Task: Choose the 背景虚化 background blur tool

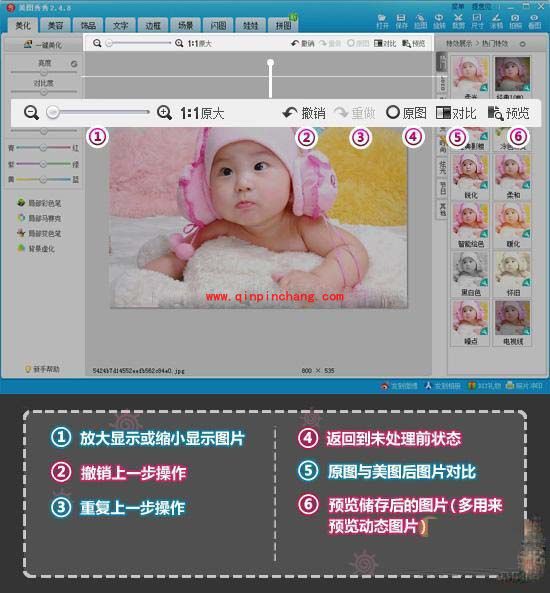Action: (x=36, y=248)
